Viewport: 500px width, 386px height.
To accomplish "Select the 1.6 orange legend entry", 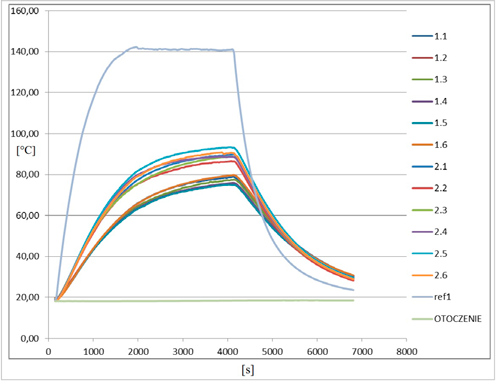I will click(x=429, y=145).
